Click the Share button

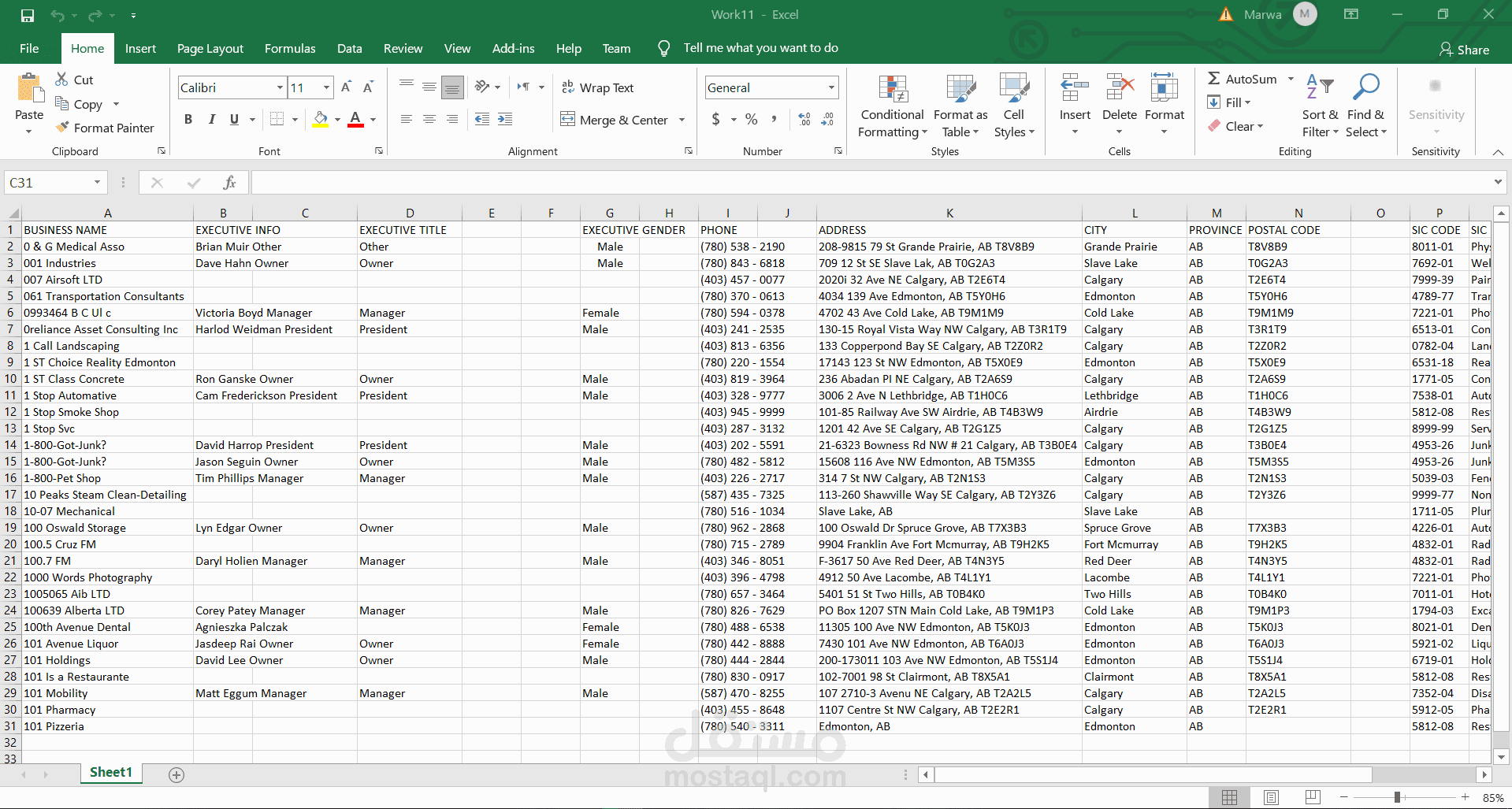pos(1464,50)
